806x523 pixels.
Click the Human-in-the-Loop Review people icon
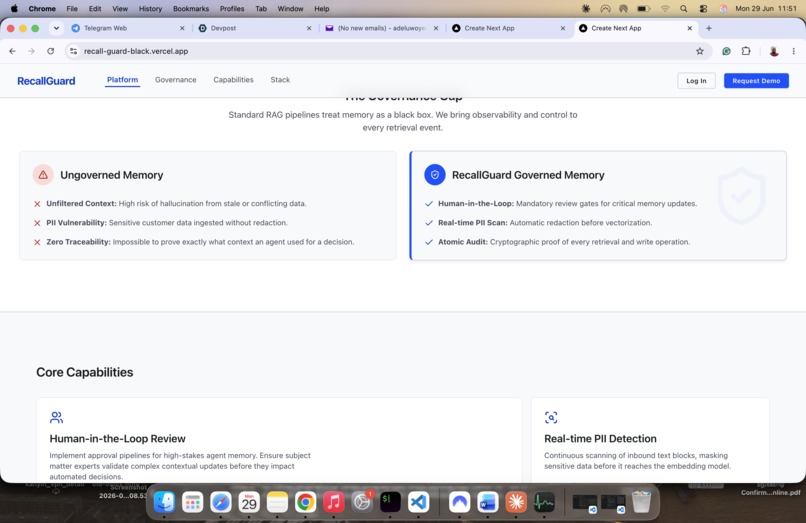[57, 417]
